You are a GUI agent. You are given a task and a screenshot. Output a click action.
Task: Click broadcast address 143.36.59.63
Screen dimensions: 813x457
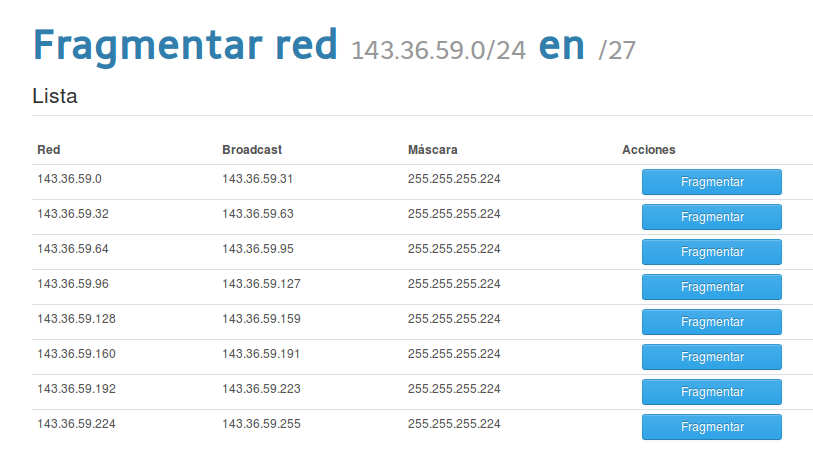click(x=258, y=214)
